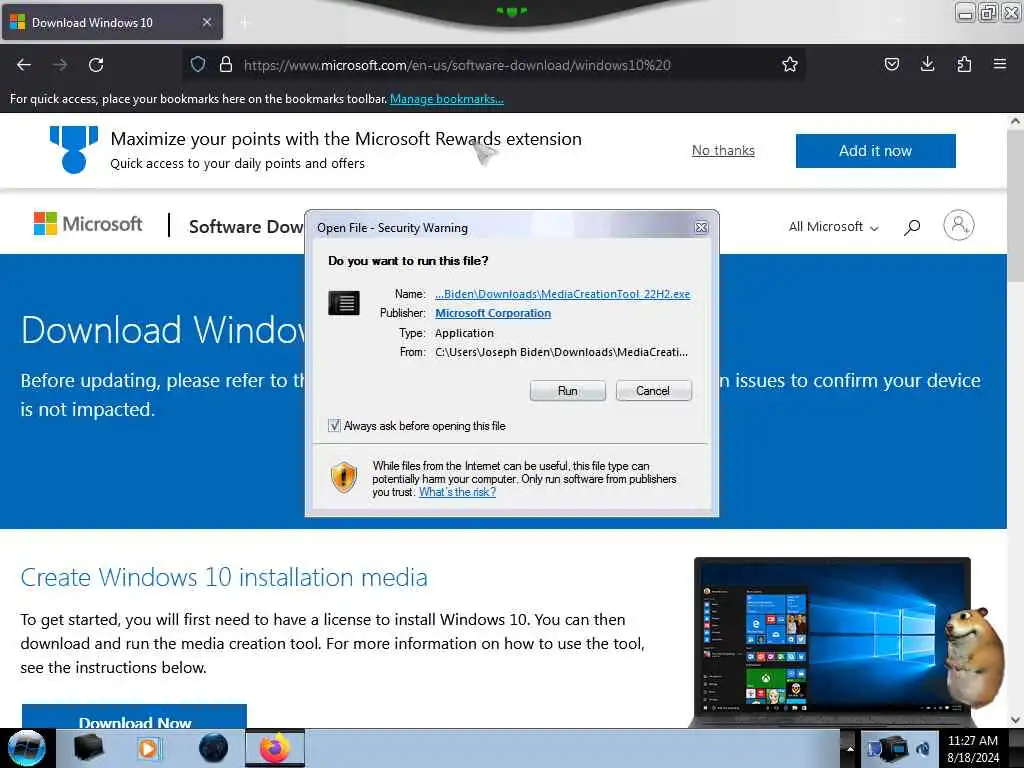Click the Firefox back arrow
This screenshot has height=768, width=1024.
[24, 65]
